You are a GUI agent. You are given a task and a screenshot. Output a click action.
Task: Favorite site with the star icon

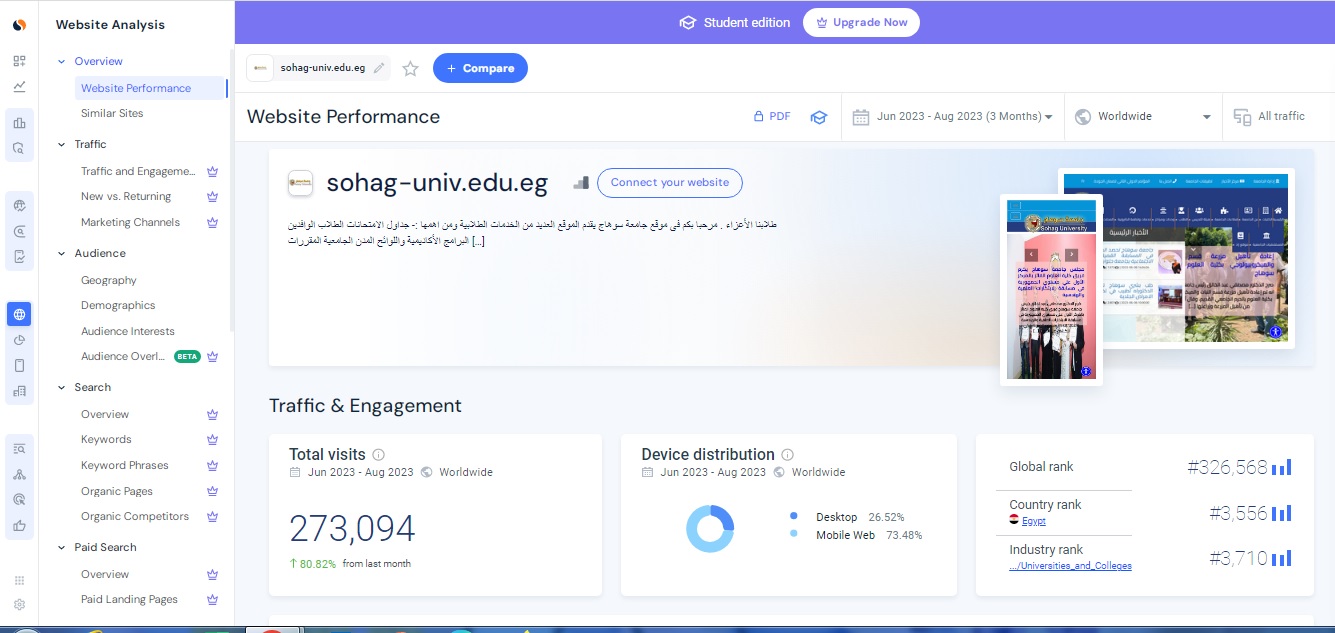(410, 69)
